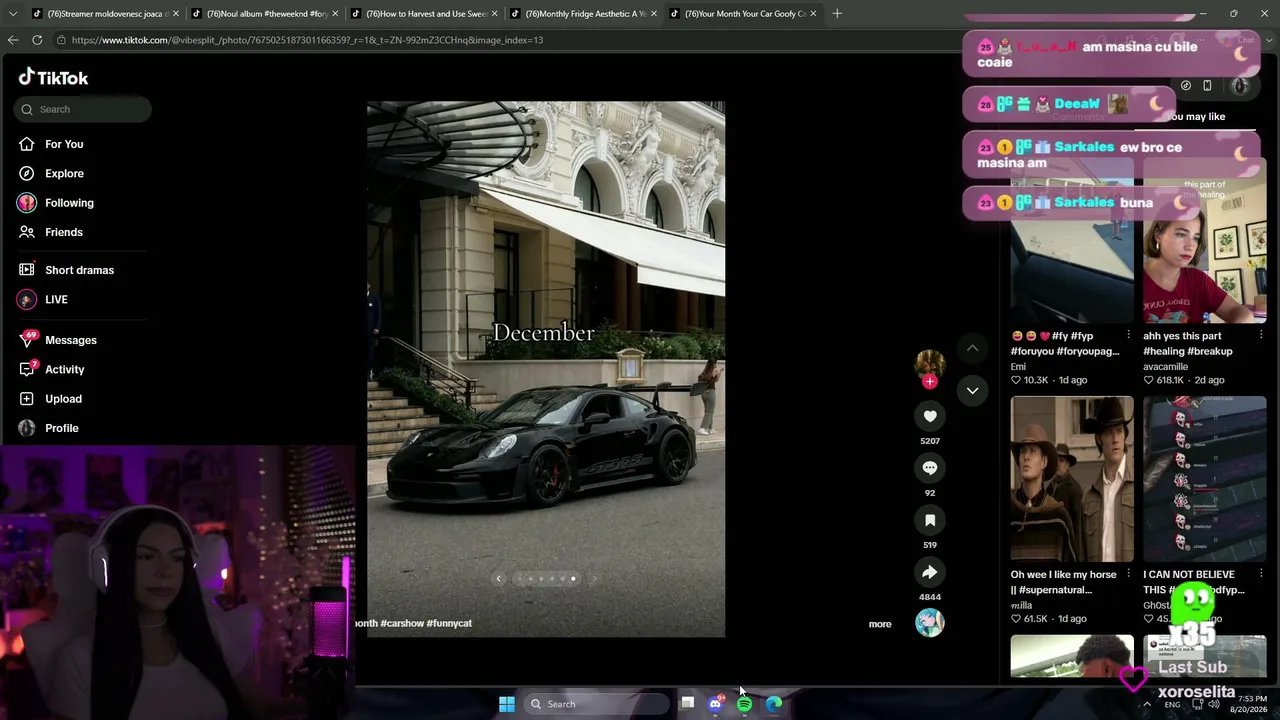1280x720 pixels.
Task: Click the ENG language indicator
Action: coord(1172,704)
